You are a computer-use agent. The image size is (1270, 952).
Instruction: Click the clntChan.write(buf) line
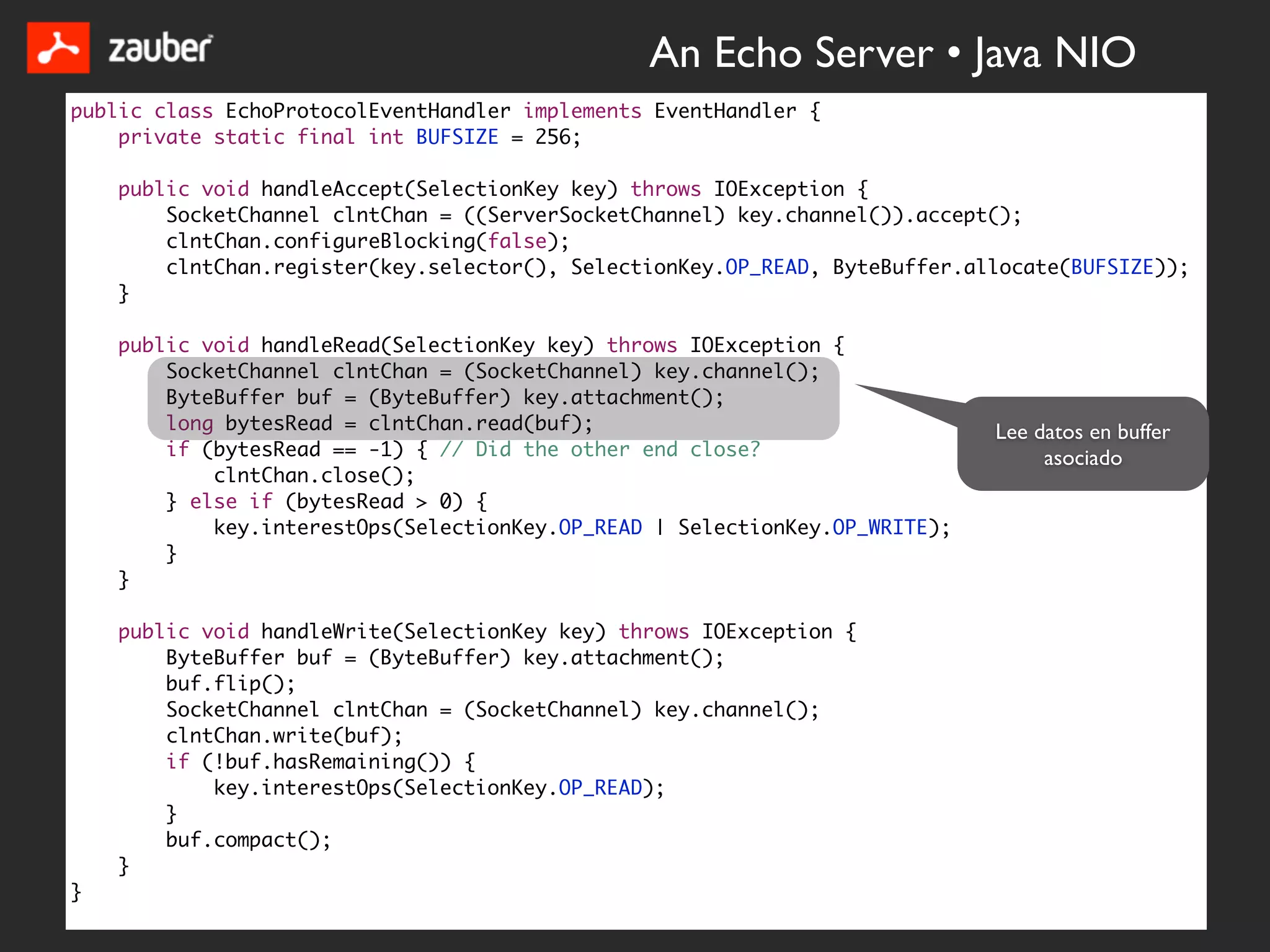[x=284, y=736]
